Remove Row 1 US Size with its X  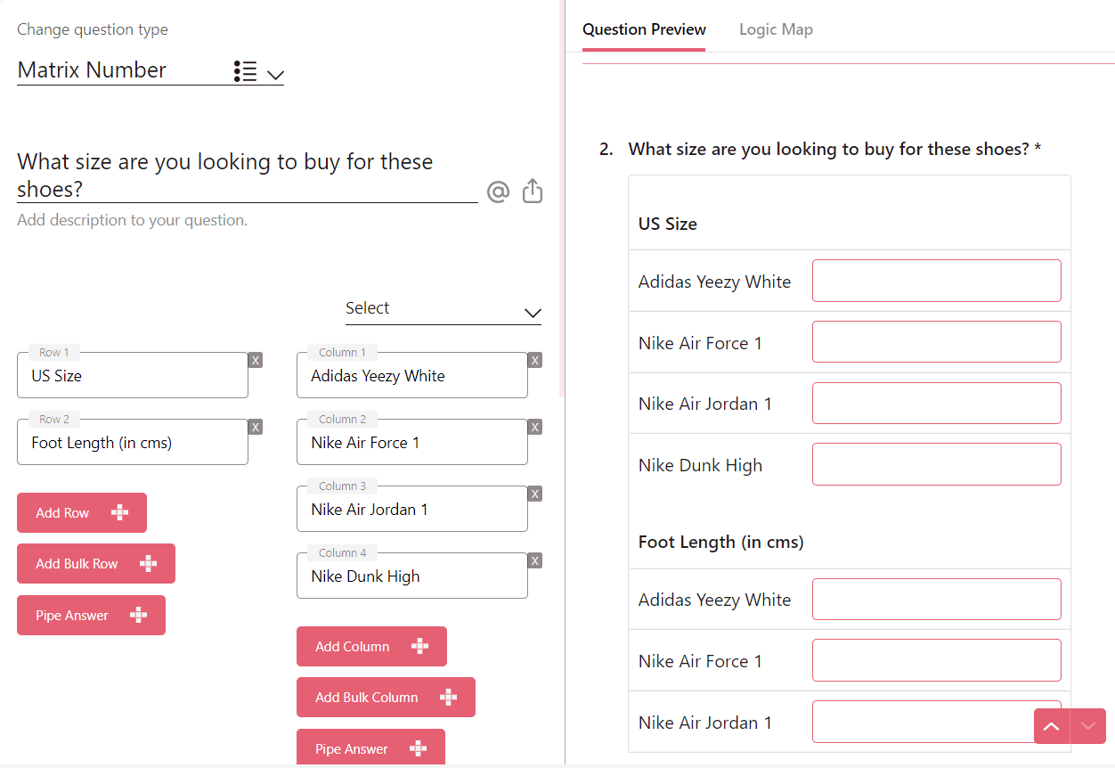[256, 360]
